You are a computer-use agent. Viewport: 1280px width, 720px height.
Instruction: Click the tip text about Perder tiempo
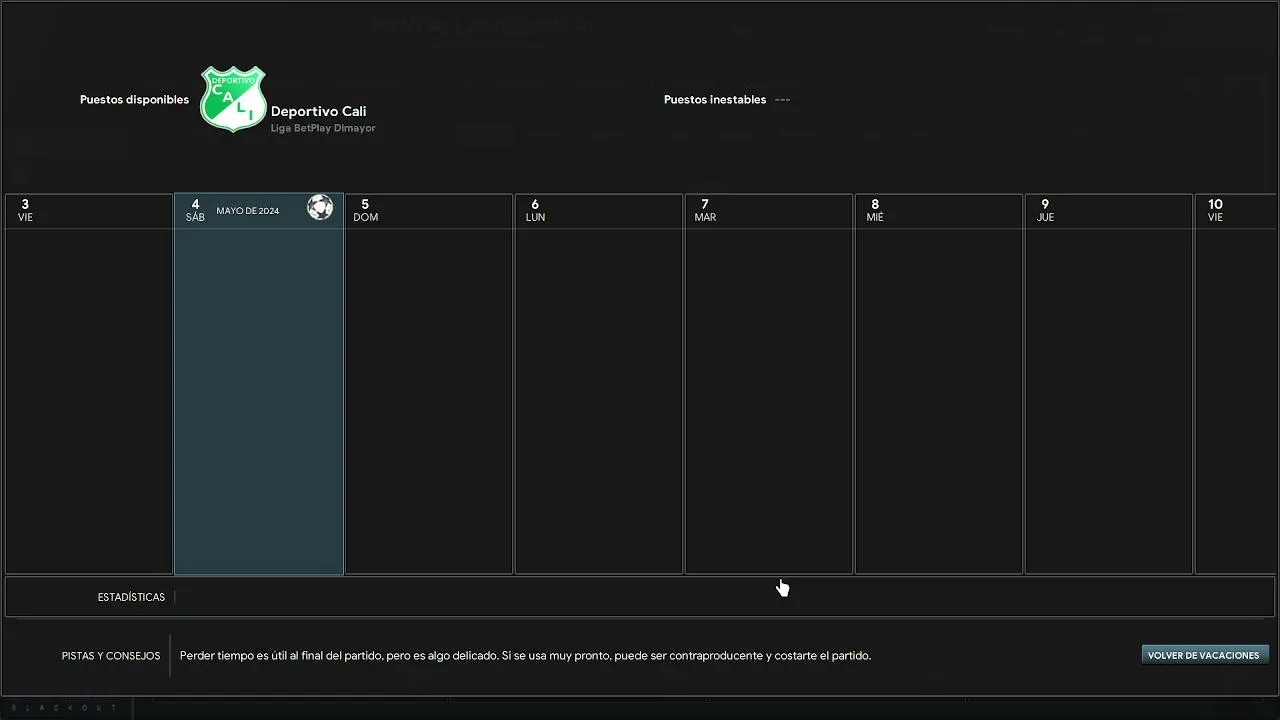pos(525,656)
